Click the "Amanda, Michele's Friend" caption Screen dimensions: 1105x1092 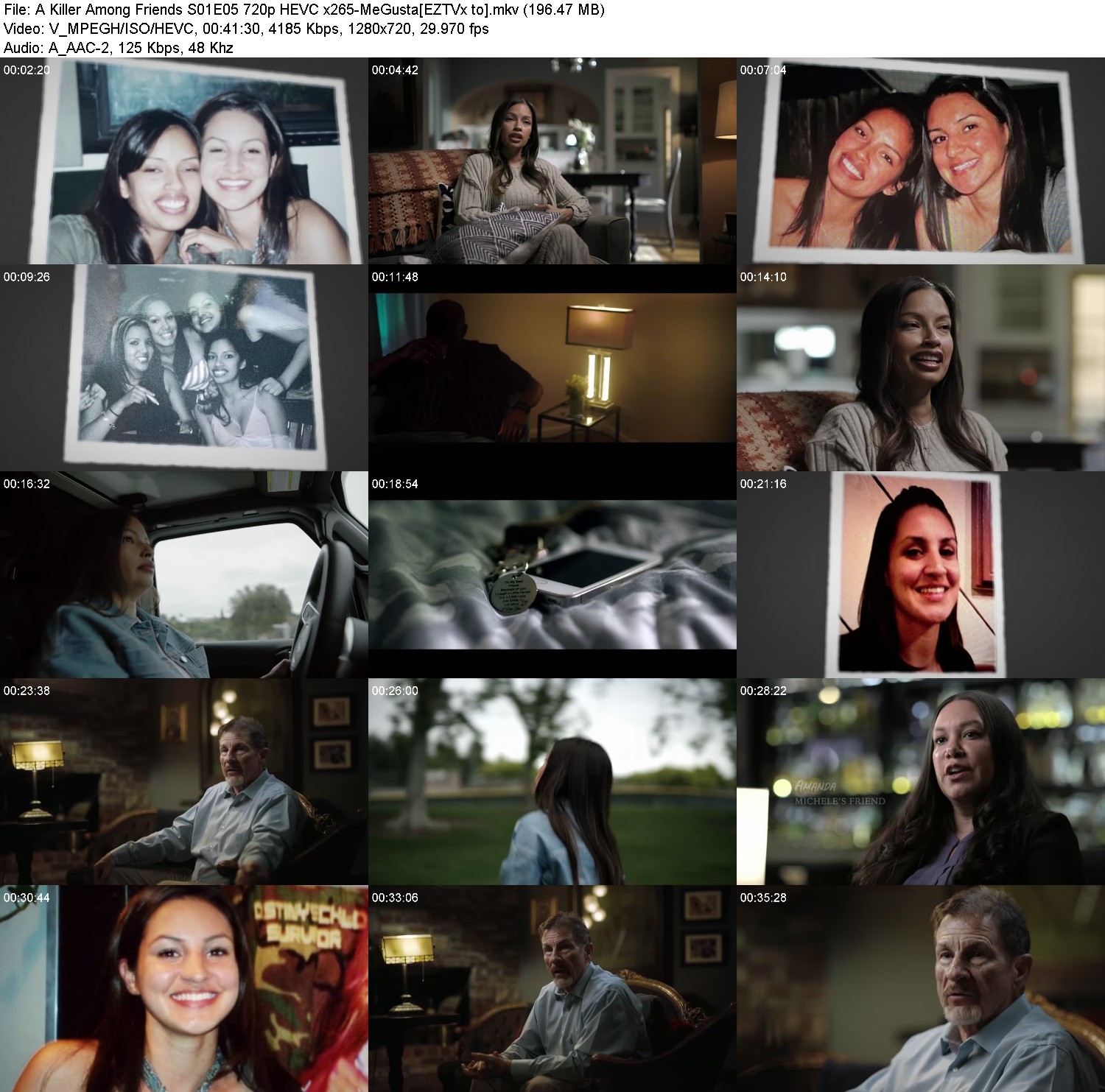pos(840,793)
